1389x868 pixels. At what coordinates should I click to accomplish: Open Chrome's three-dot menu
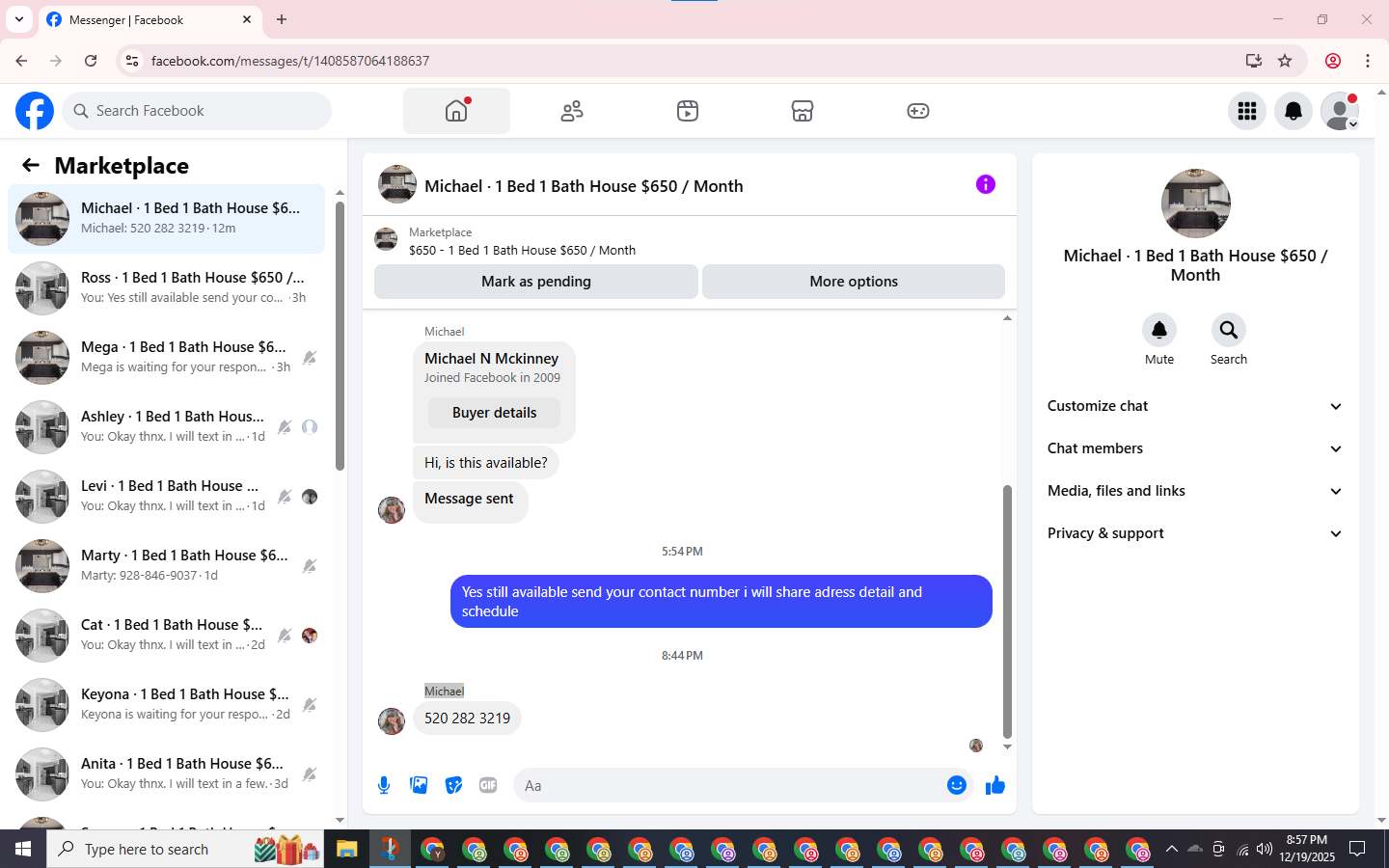click(x=1368, y=61)
